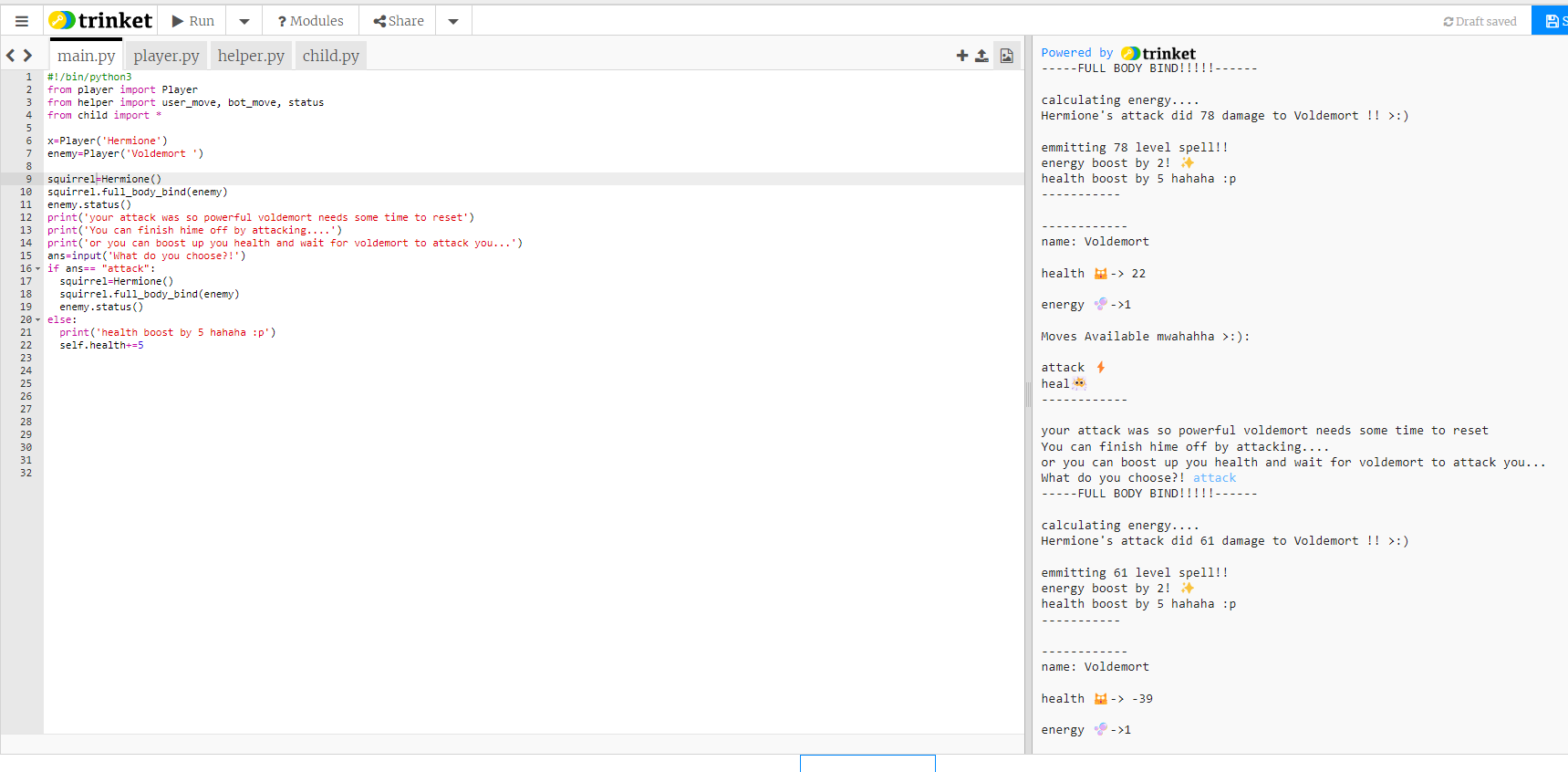This screenshot has height=772, width=1568.
Task: Click 'health -> 22' output line
Action: 1093,274
